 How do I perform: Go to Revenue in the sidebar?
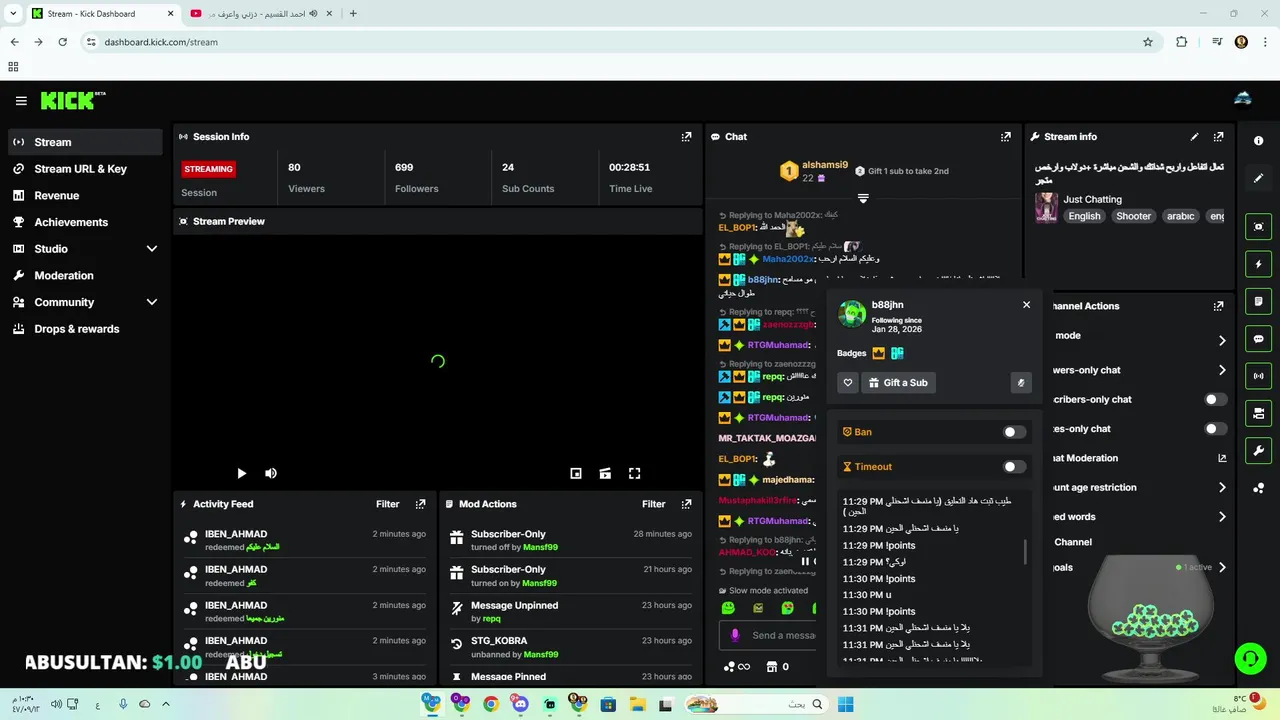pos(84,196)
